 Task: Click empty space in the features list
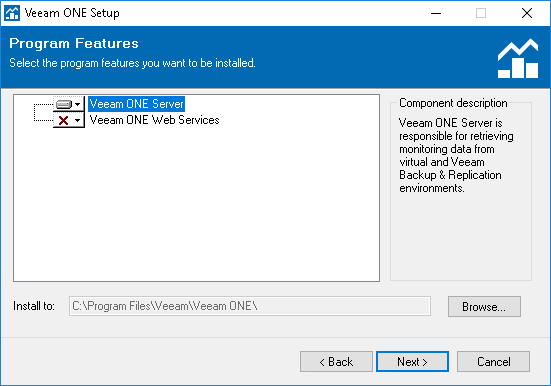(x=197, y=204)
